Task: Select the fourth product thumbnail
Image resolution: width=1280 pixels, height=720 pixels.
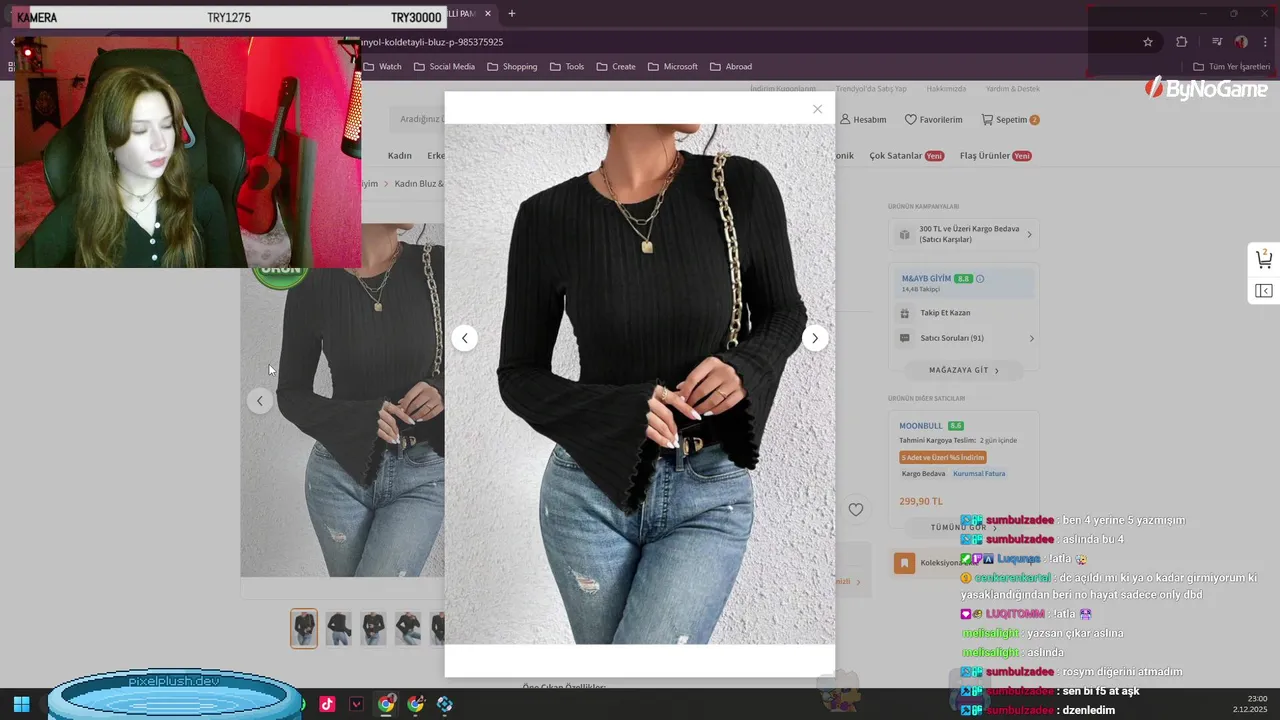Action: pyautogui.click(x=408, y=628)
